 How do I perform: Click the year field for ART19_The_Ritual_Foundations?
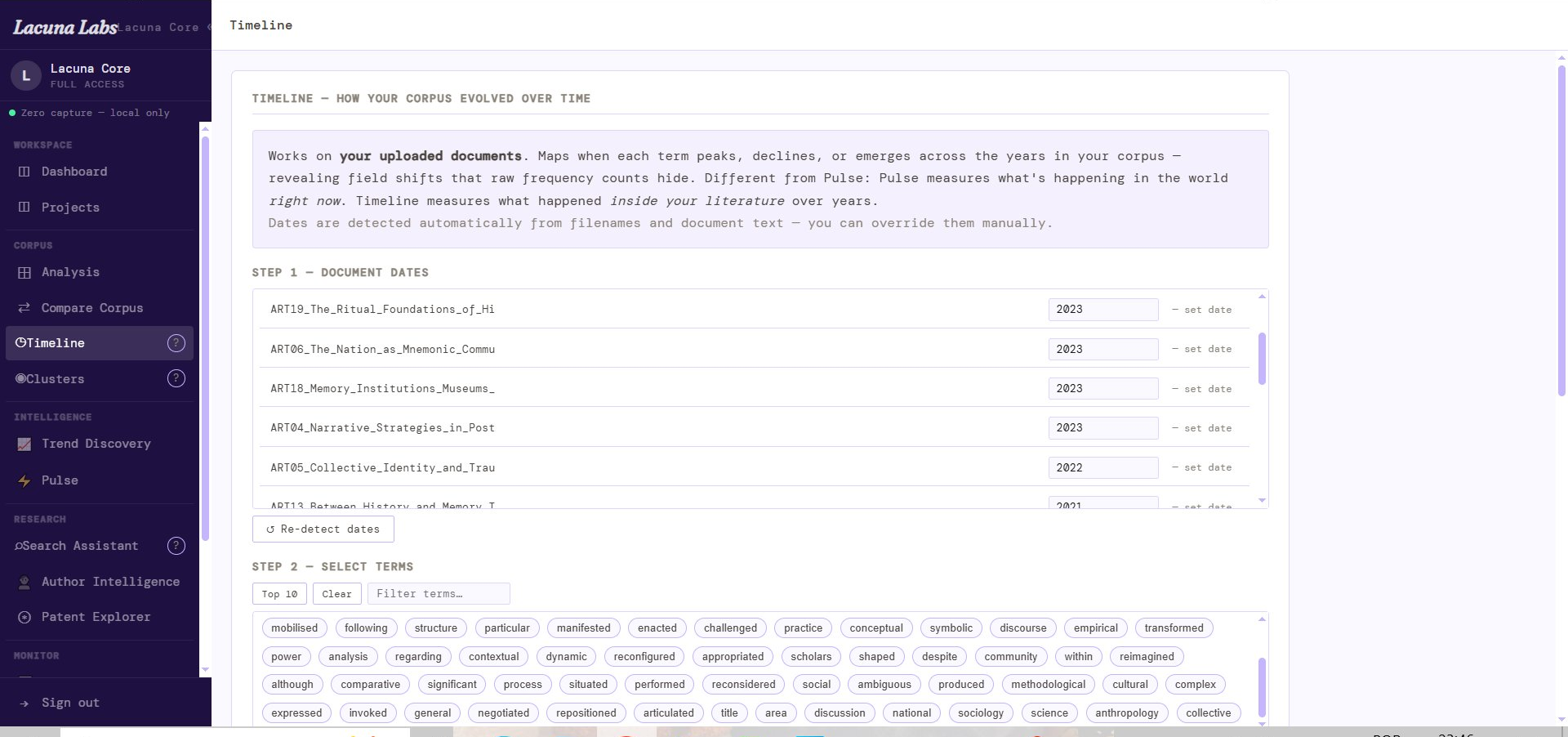pos(1103,310)
